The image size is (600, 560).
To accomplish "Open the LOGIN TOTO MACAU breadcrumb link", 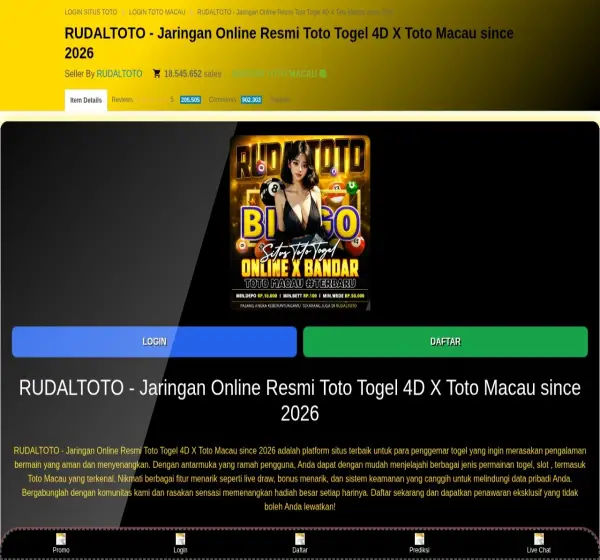I will pos(157,12).
